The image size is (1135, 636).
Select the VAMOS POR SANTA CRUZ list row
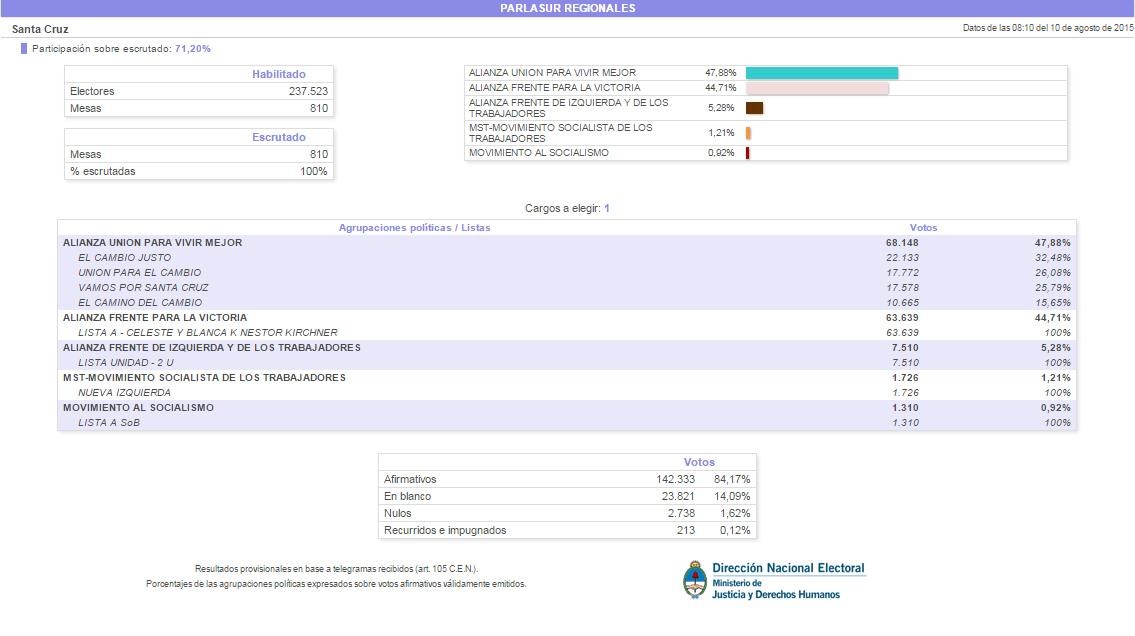pos(567,287)
